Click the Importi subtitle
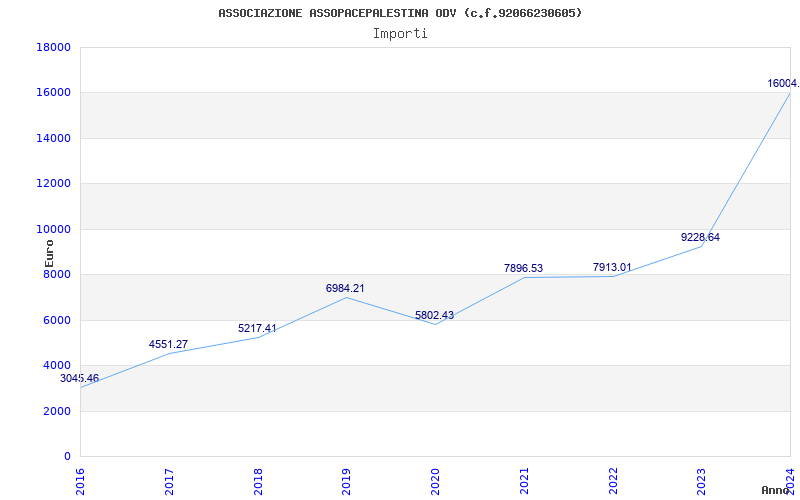800x500 pixels. coord(400,34)
